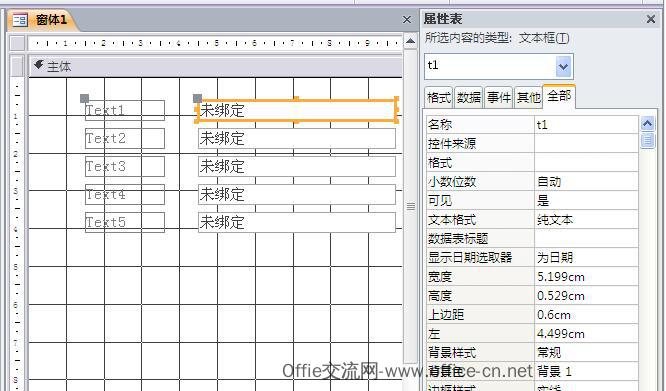Open the 可见 property value field
This screenshot has height=391, width=666.
587,200
